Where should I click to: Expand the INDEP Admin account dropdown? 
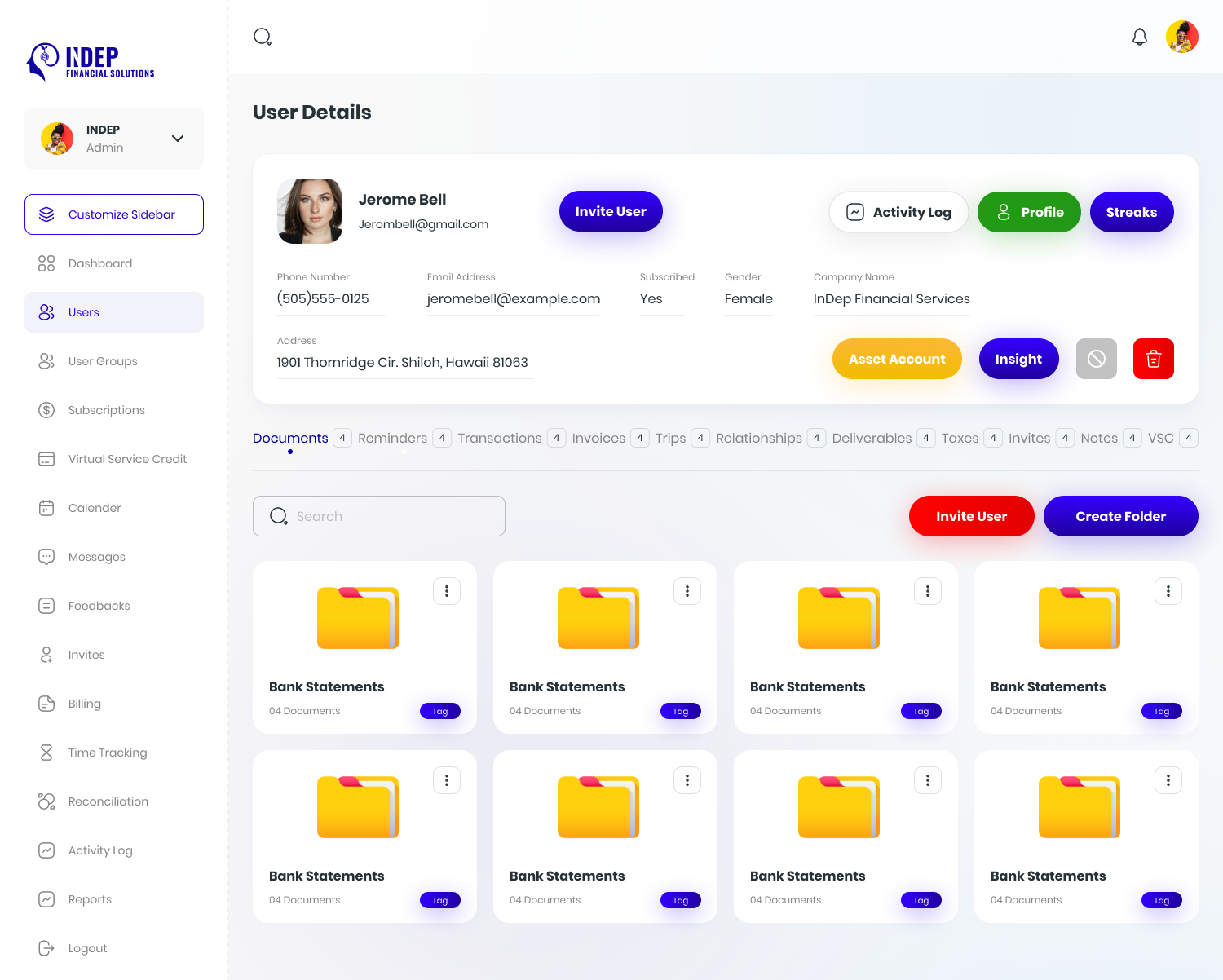[177, 139]
